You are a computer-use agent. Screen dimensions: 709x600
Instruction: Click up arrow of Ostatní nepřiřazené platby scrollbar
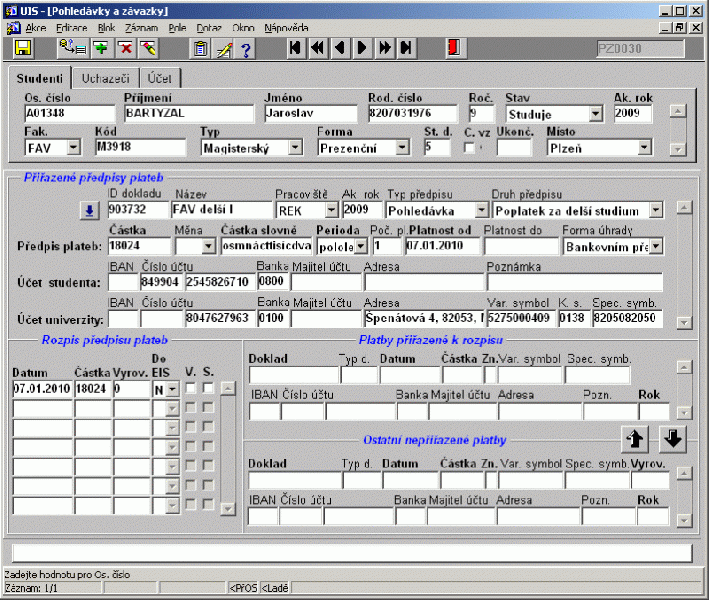click(x=684, y=473)
